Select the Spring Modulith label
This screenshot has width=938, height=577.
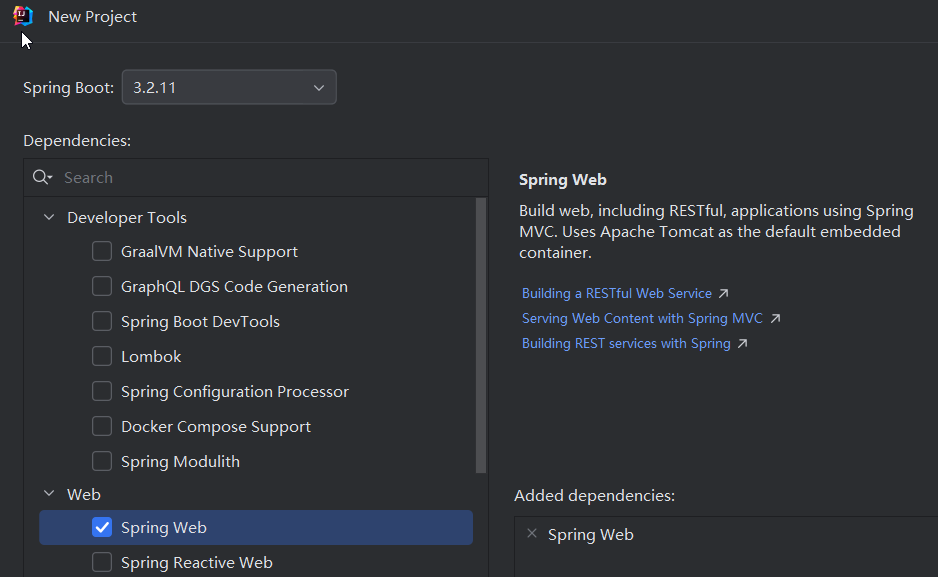coord(180,462)
